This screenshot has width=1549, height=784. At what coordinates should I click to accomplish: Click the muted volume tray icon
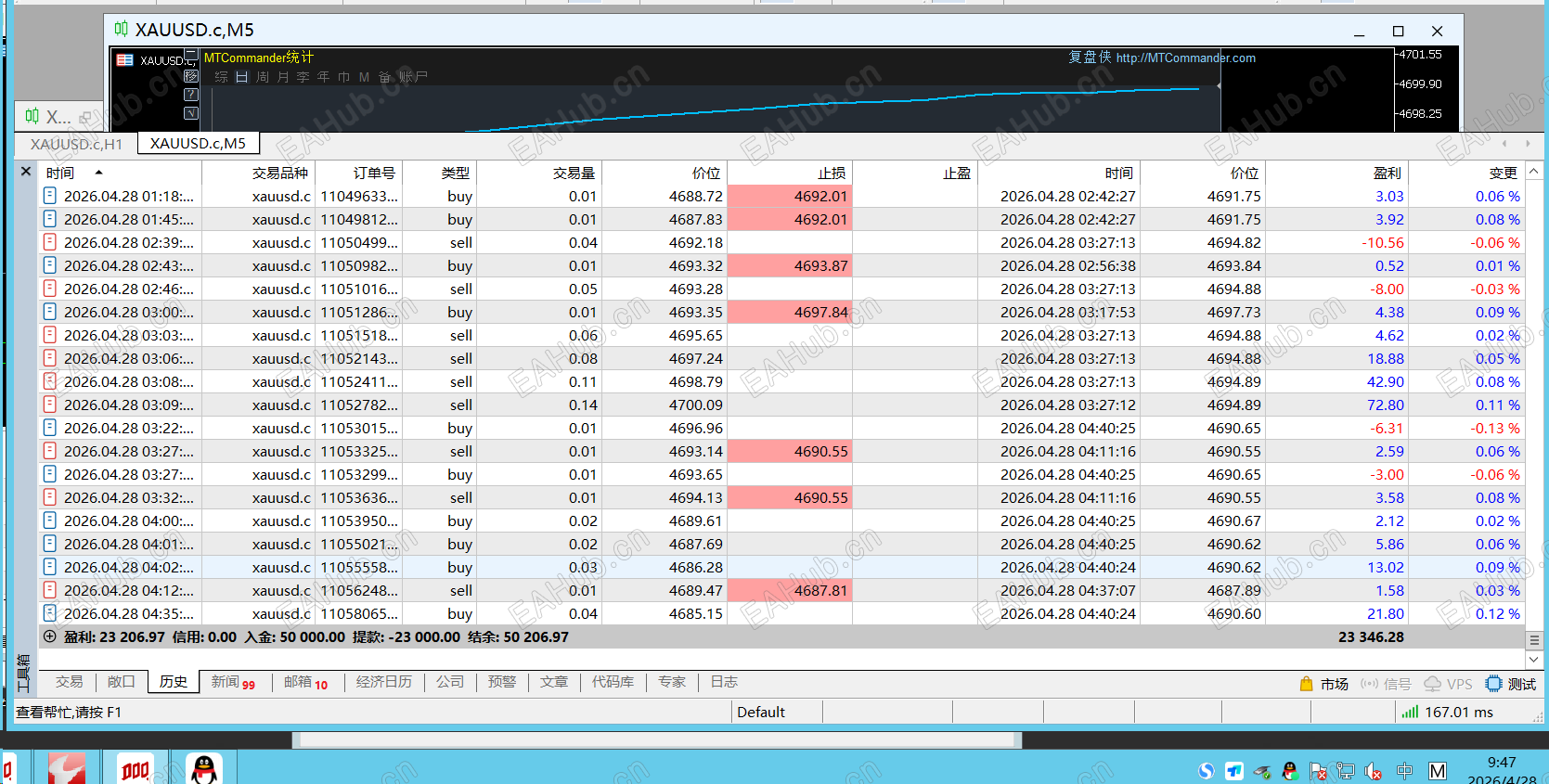click(1374, 771)
